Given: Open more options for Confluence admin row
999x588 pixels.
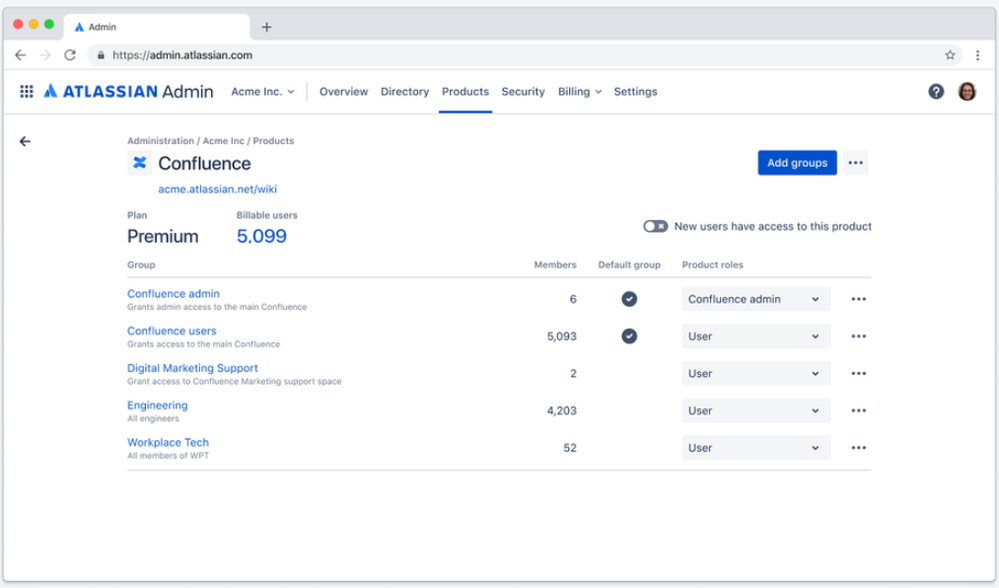Looking at the screenshot, I should pyautogui.click(x=858, y=299).
